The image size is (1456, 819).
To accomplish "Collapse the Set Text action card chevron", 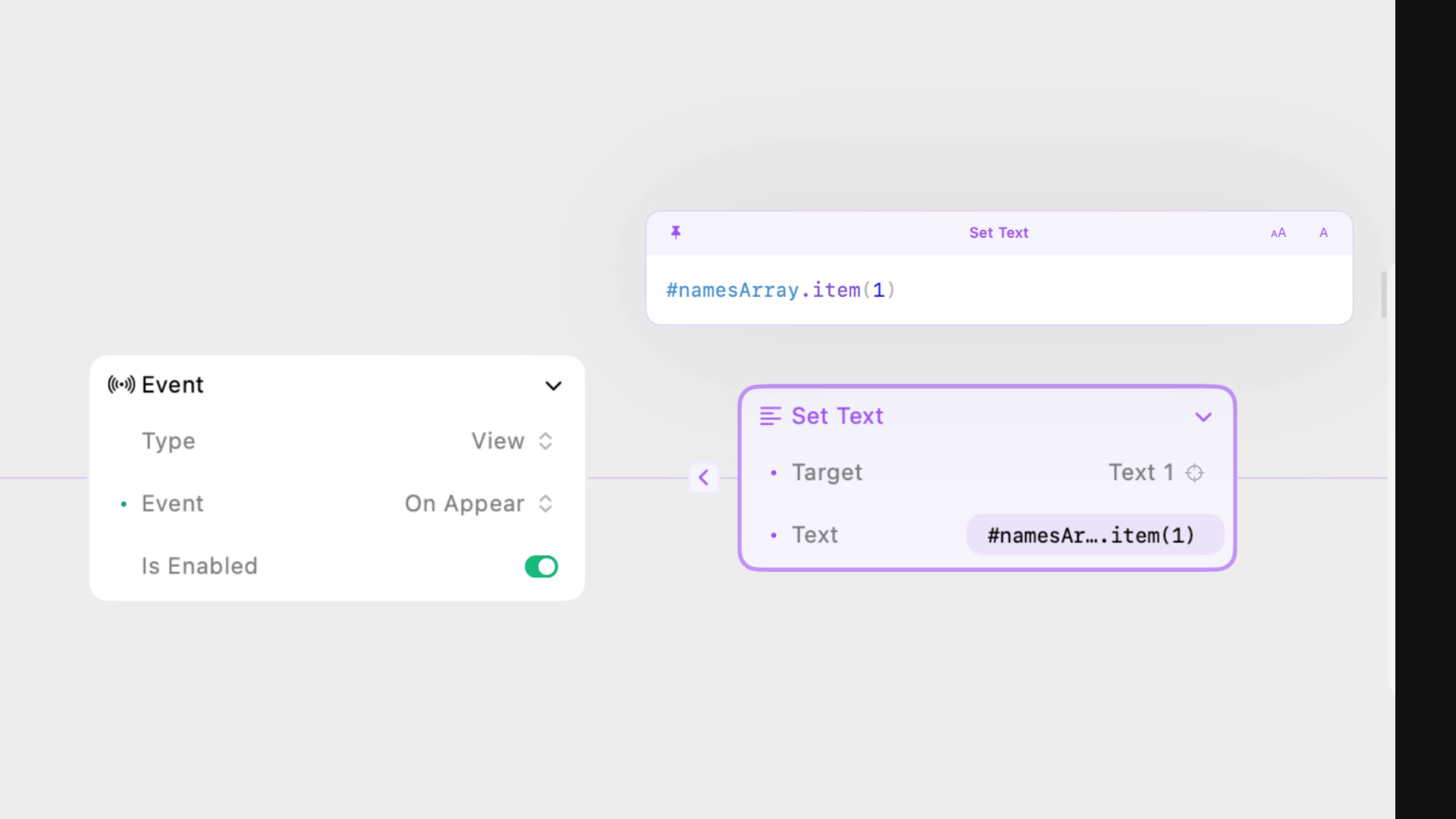I will [x=1203, y=417].
